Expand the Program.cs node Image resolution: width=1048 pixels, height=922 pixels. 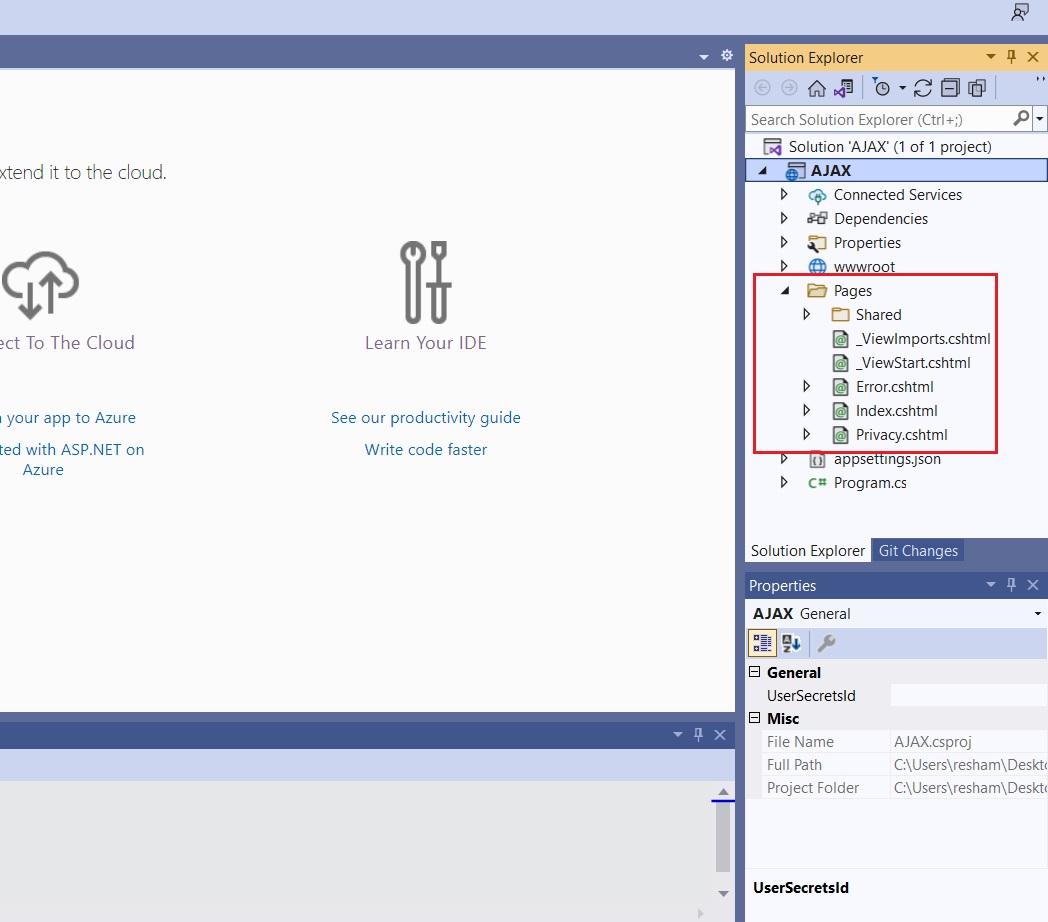click(784, 482)
